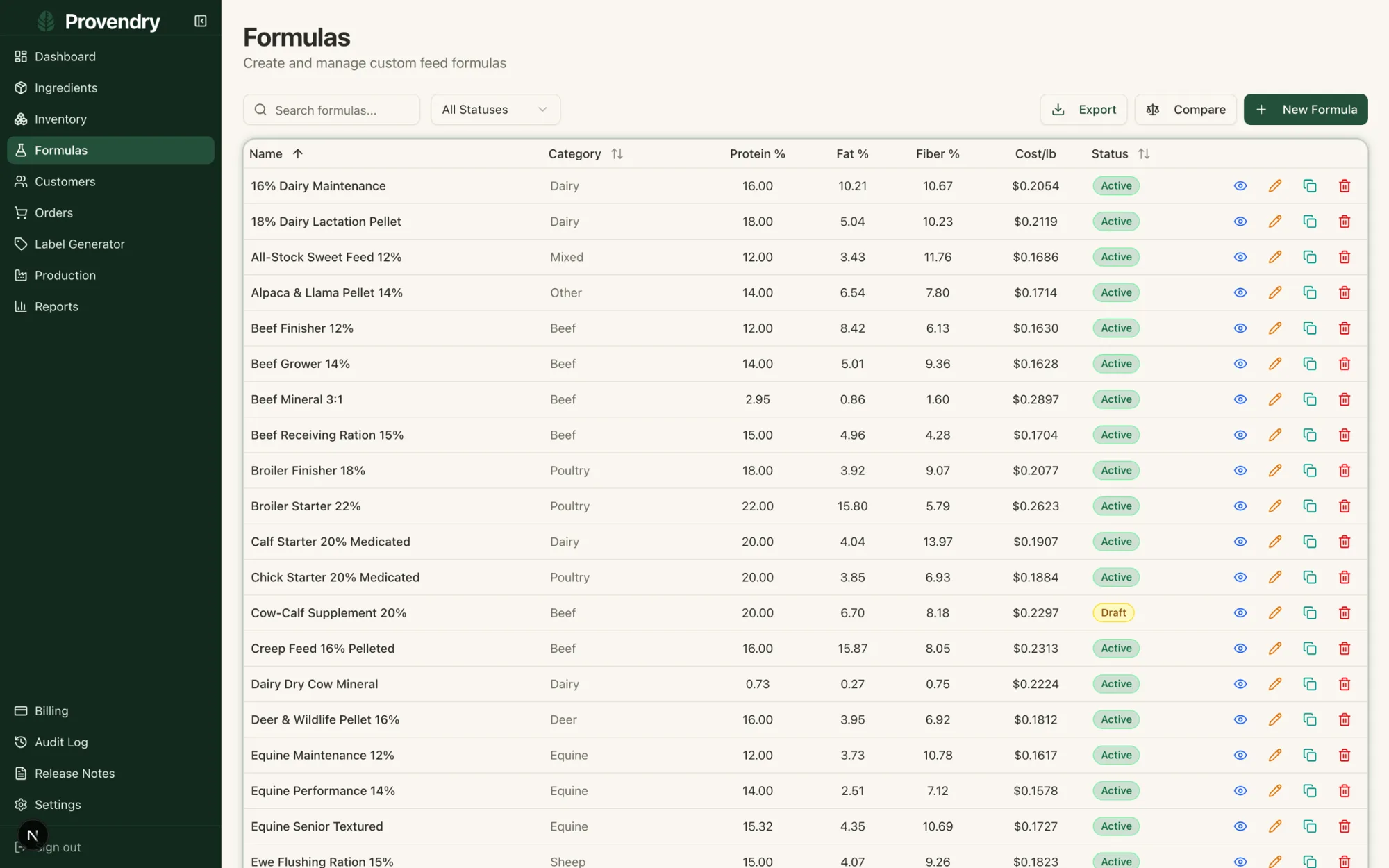
Task: Edit 16% Dairy Maintenance with pencil icon
Action: pos(1275,186)
